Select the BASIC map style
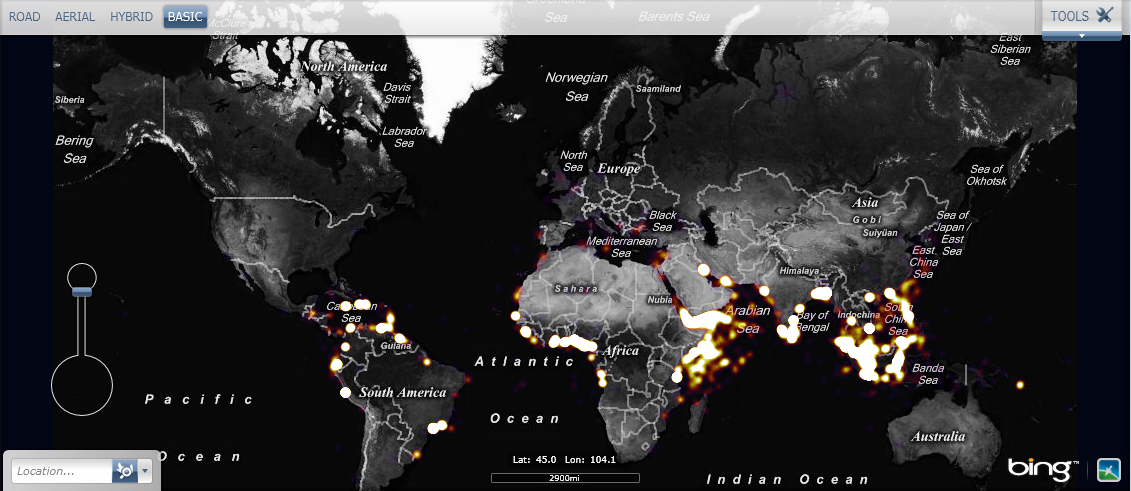Image resolution: width=1131 pixels, height=491 pixels. (x=185, y=17)
